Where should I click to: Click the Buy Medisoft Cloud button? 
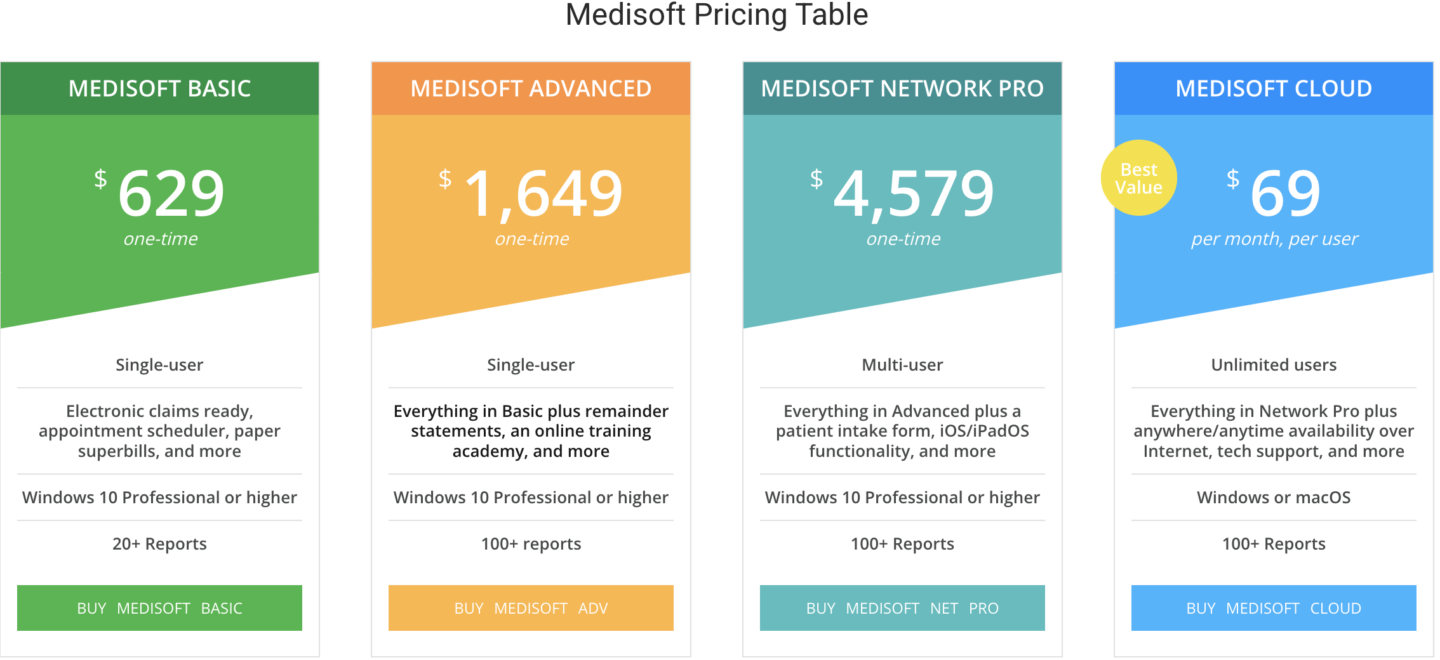pos(1273,607)
